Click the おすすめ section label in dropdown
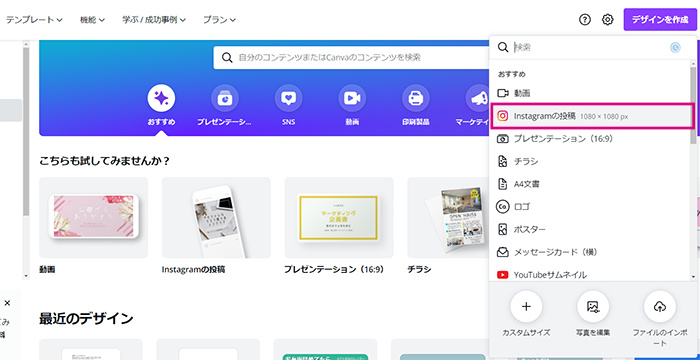This screenshot has width=700, height=360. [x=512, y=74]
